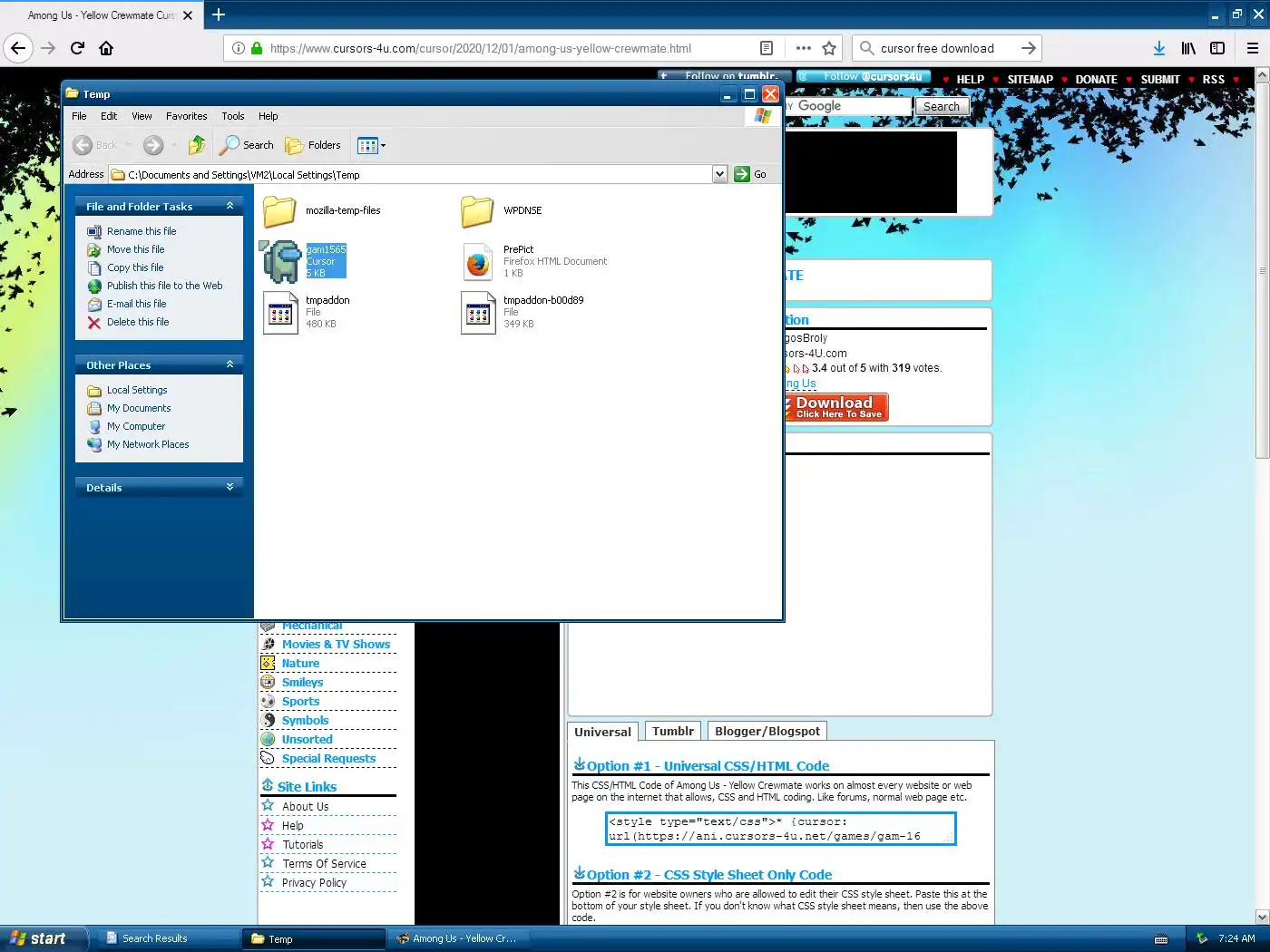Image resolution: width=1270 pixels, height=952 pixels.
Task: Select the PrePict Firefox HTML document
Action: pos(534,261)
